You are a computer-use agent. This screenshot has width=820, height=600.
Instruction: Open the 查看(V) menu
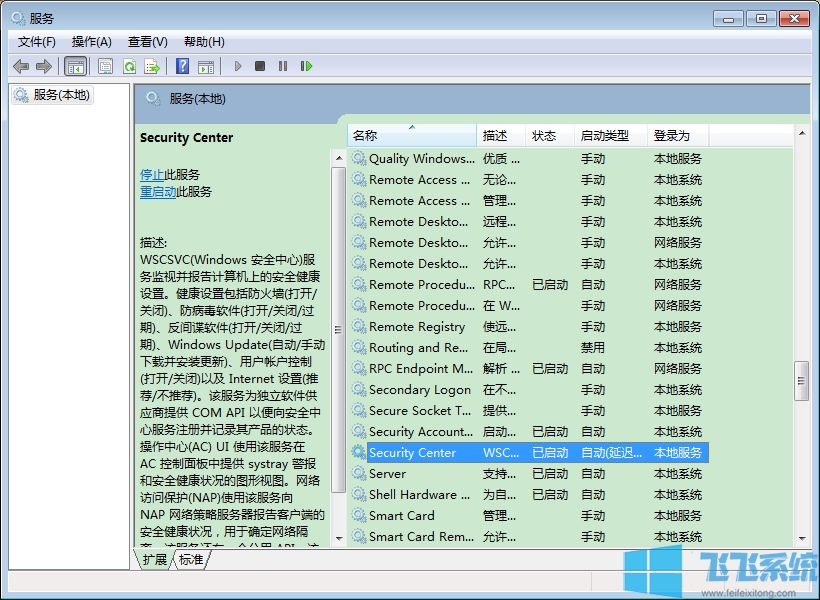[146, 41]
